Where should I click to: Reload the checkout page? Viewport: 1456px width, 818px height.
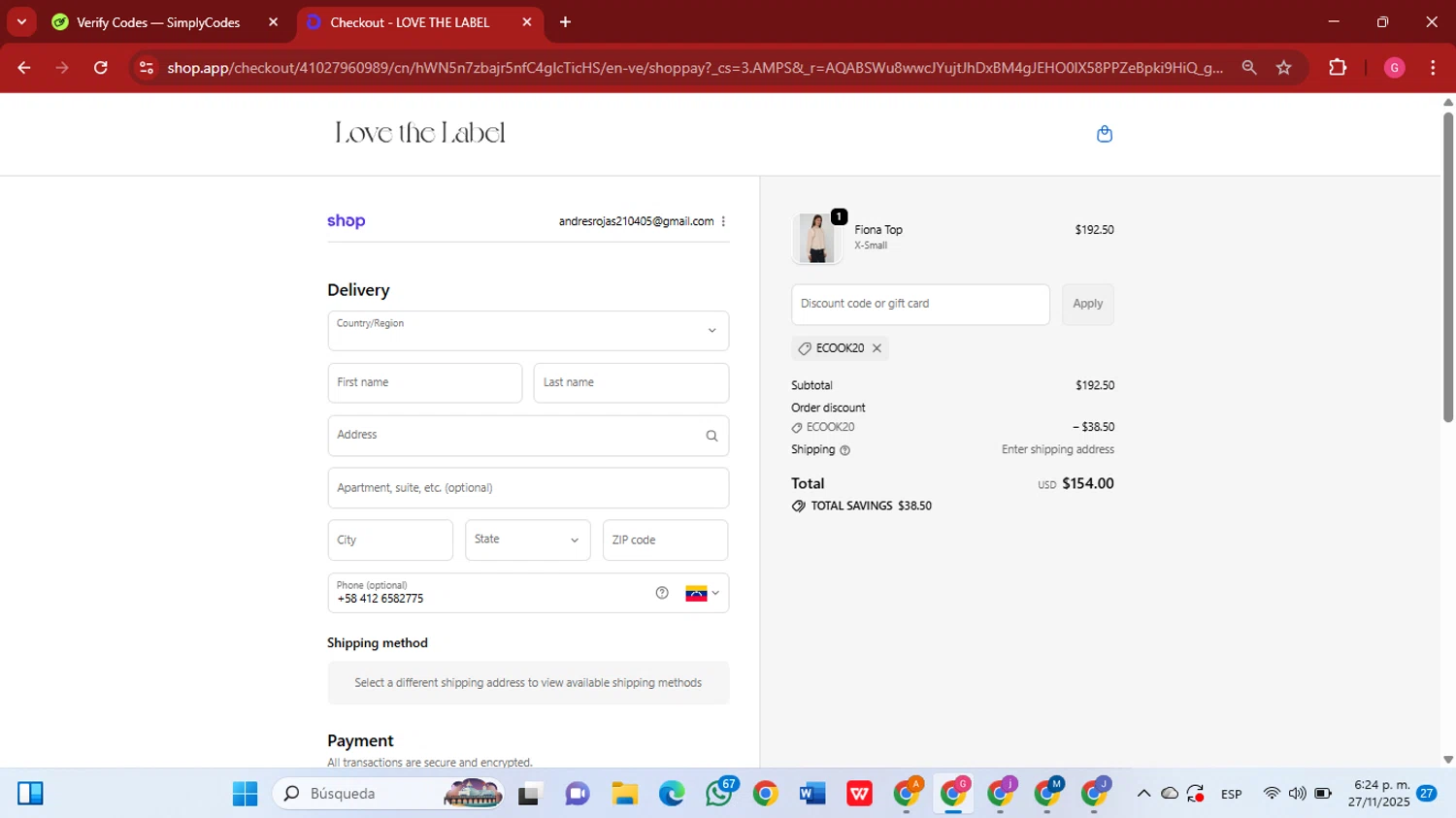tap(101, 68)
